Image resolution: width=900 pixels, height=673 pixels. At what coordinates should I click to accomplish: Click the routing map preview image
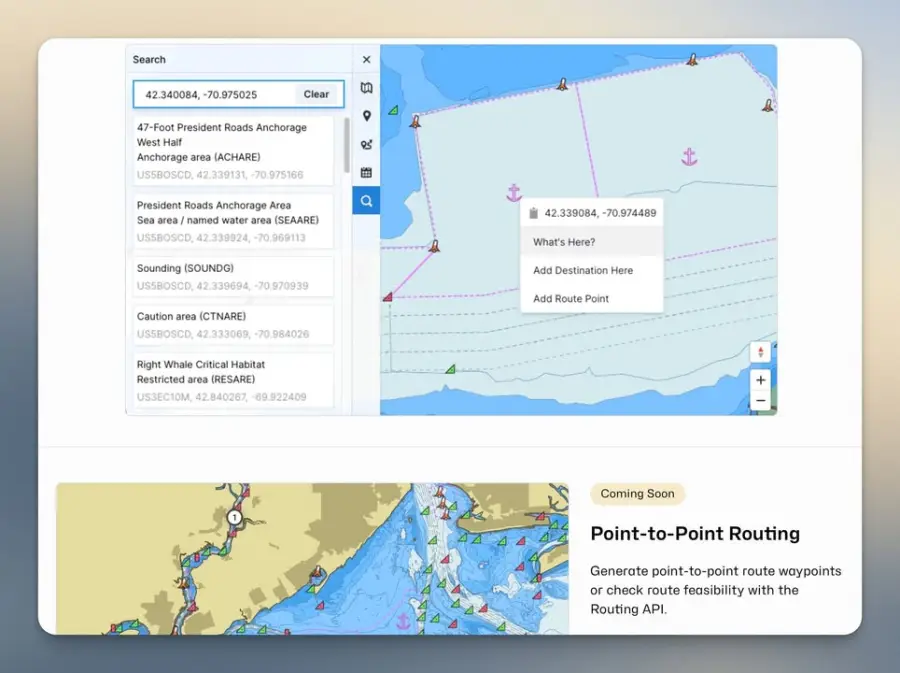(x=312, y=559)
